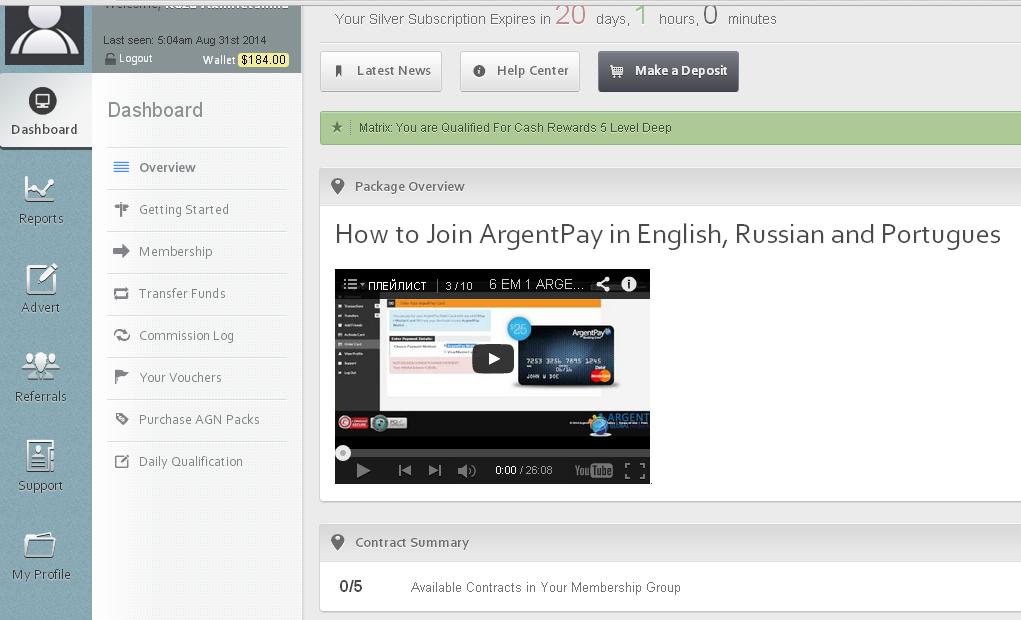Click the Daily Qualification edit icon

coord(122,461)
